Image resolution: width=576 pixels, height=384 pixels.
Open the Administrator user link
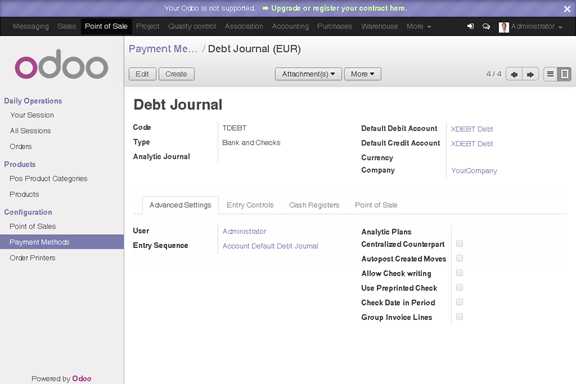[x=244, y=231]
